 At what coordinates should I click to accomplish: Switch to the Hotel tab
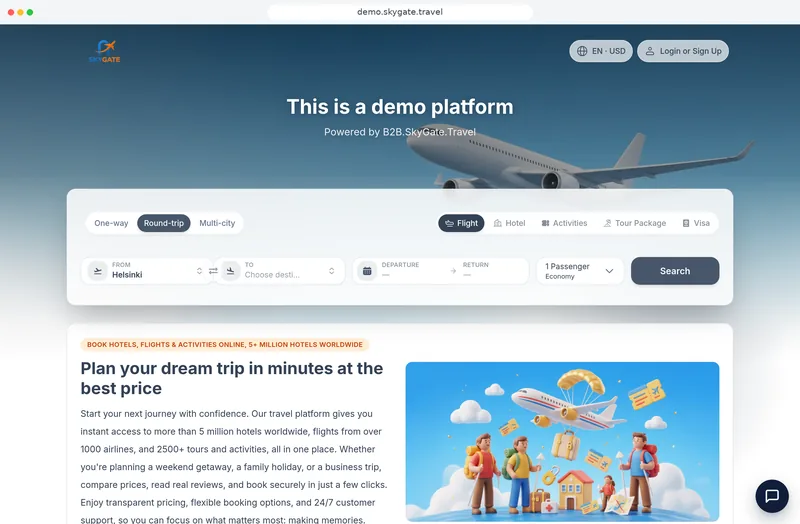point(509,223)
